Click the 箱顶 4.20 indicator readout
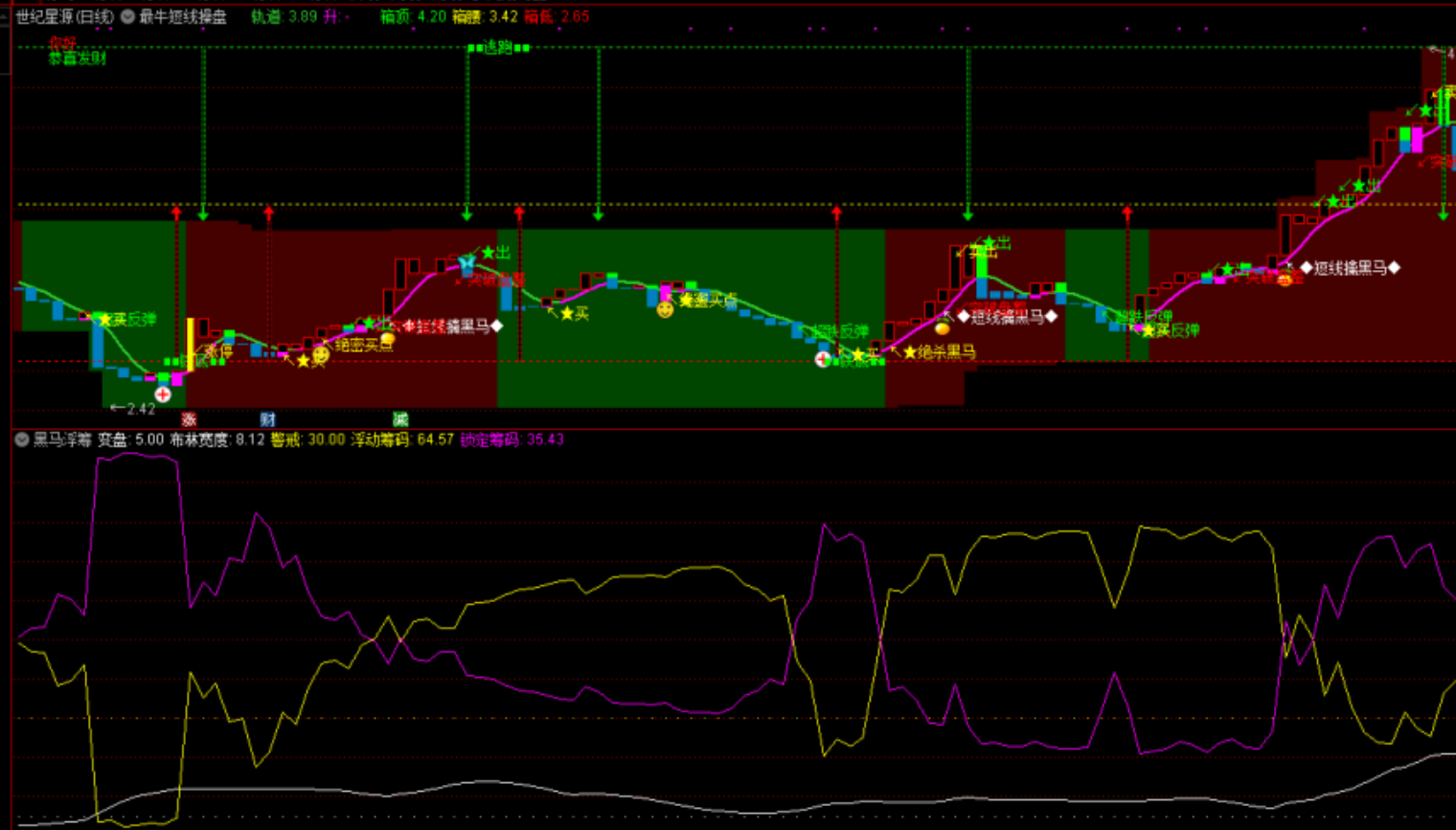The image size is (1456, 830). 413,16
